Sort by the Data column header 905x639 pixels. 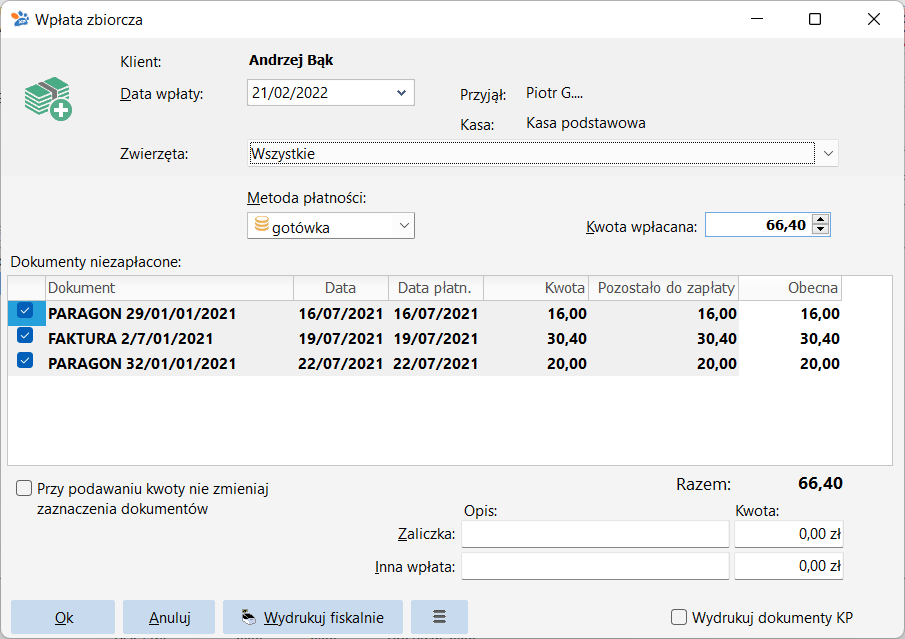341,288
